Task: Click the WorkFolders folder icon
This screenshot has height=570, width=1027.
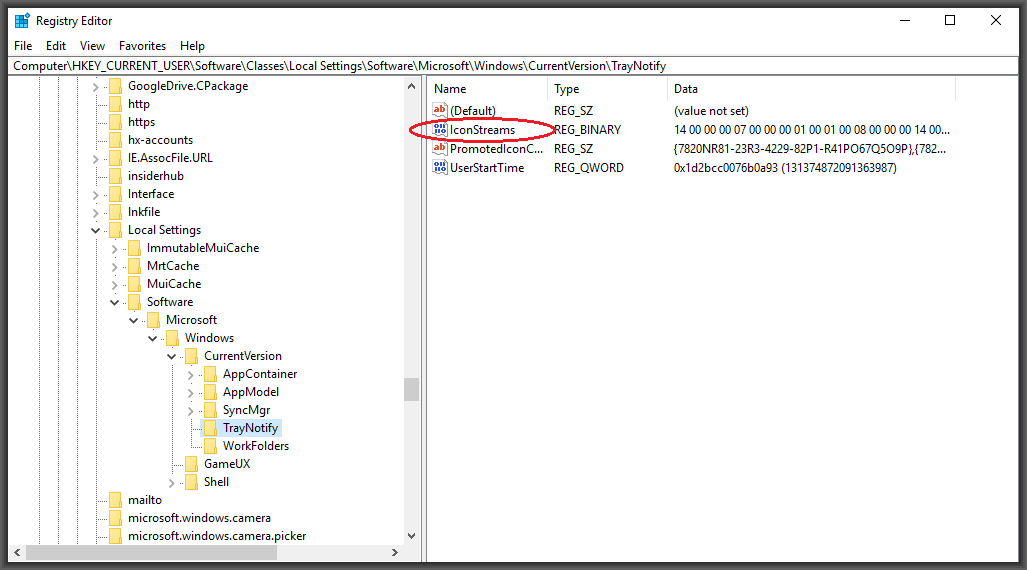Action: 210,446
